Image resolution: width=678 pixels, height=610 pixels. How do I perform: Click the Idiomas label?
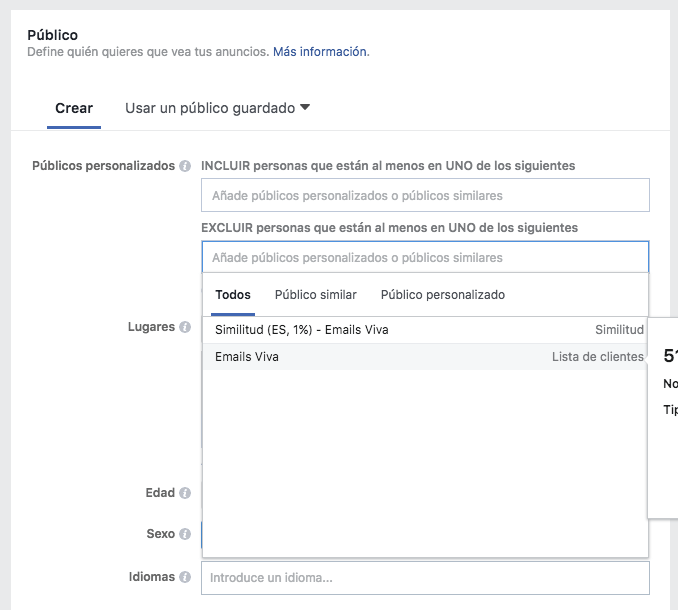(152, 577)
